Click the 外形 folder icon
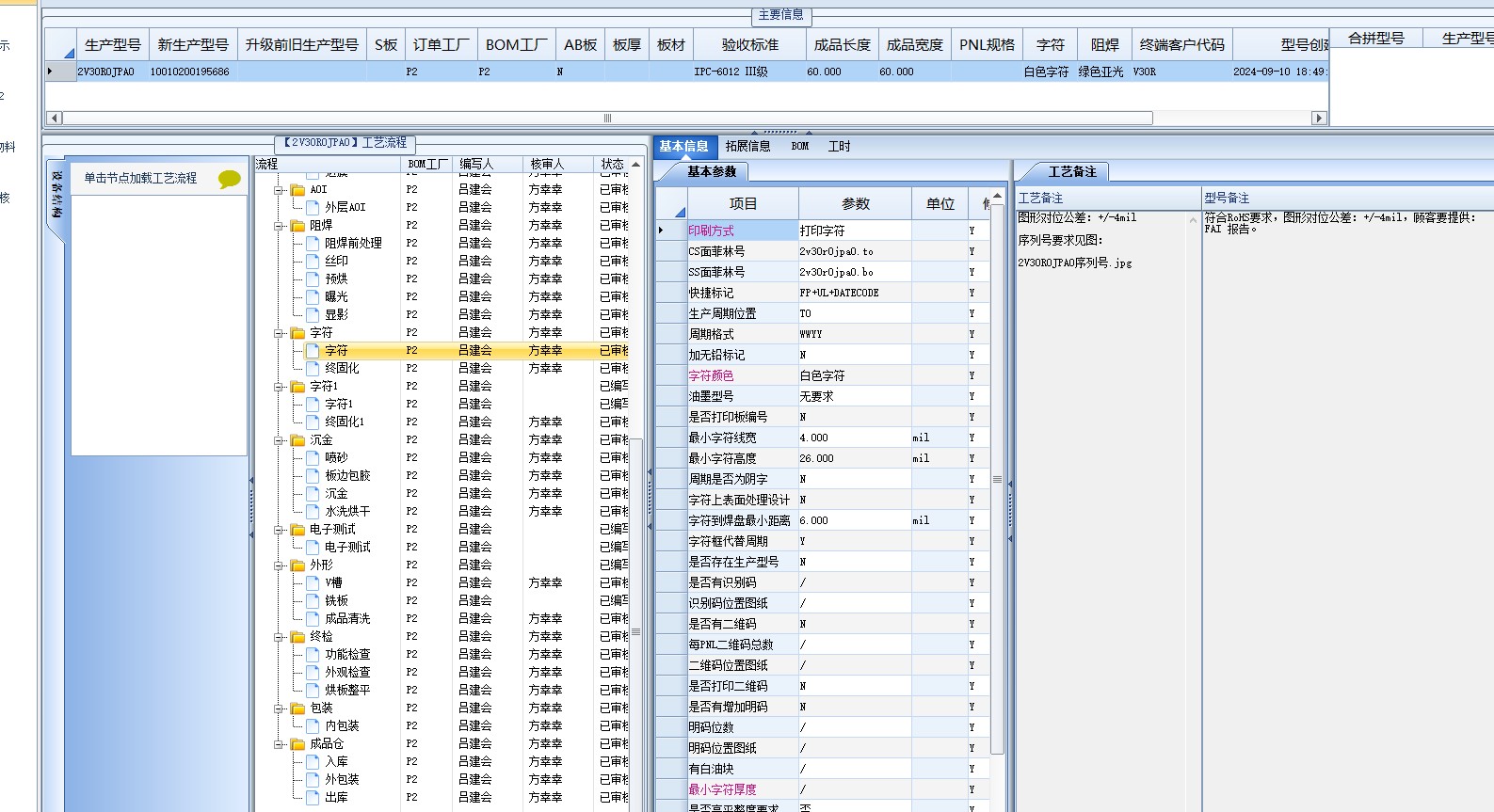The image size is (1494, 812). pos(297,565)
